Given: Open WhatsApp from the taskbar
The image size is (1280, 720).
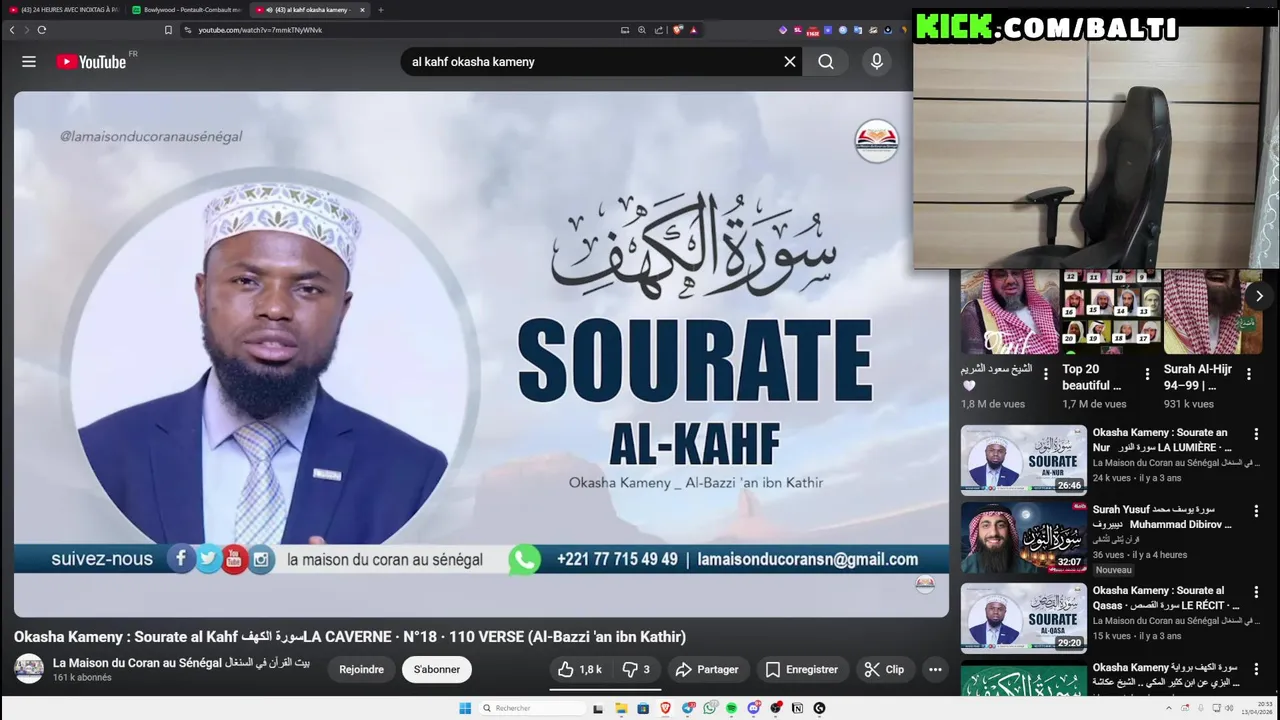Looking at the screenshot, I should click(709, 708).
